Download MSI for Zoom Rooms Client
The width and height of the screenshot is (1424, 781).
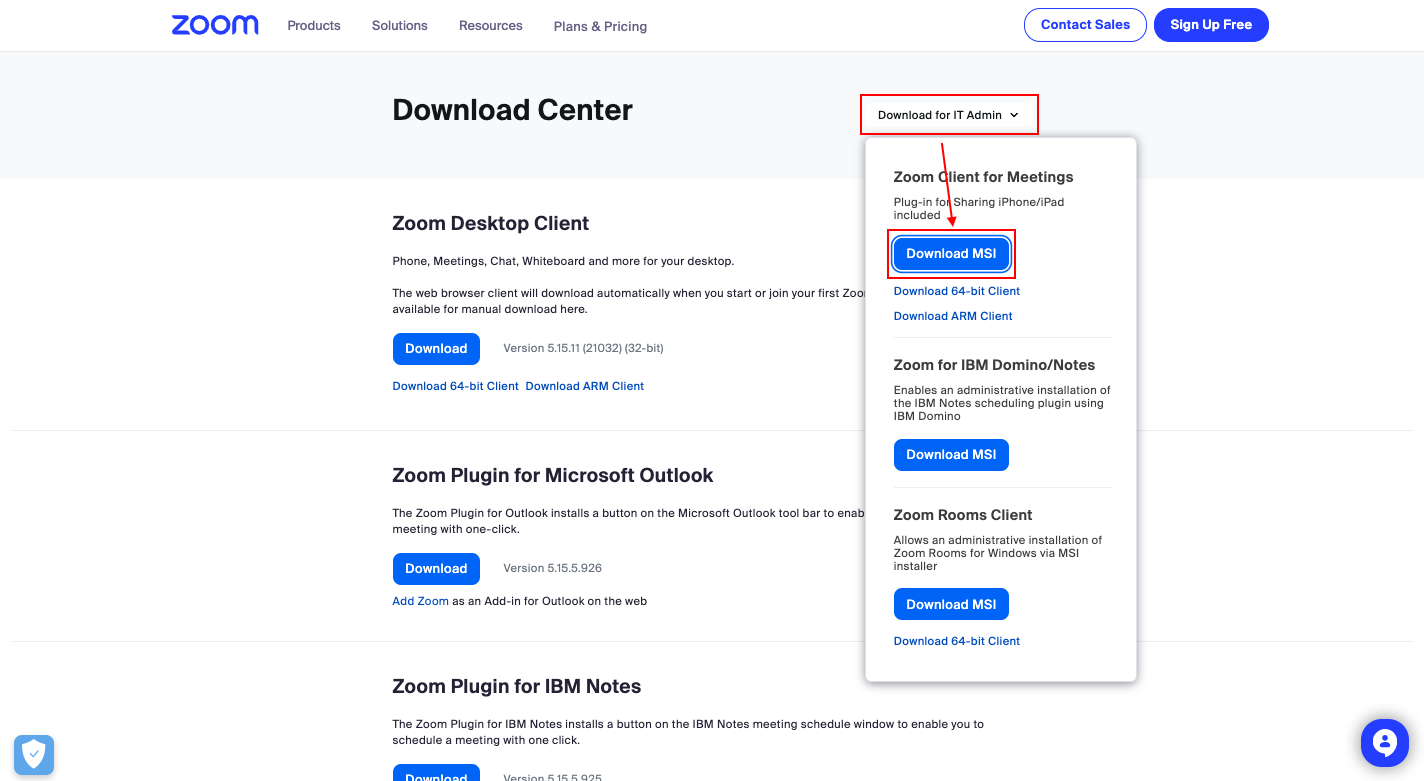[951, 605]
